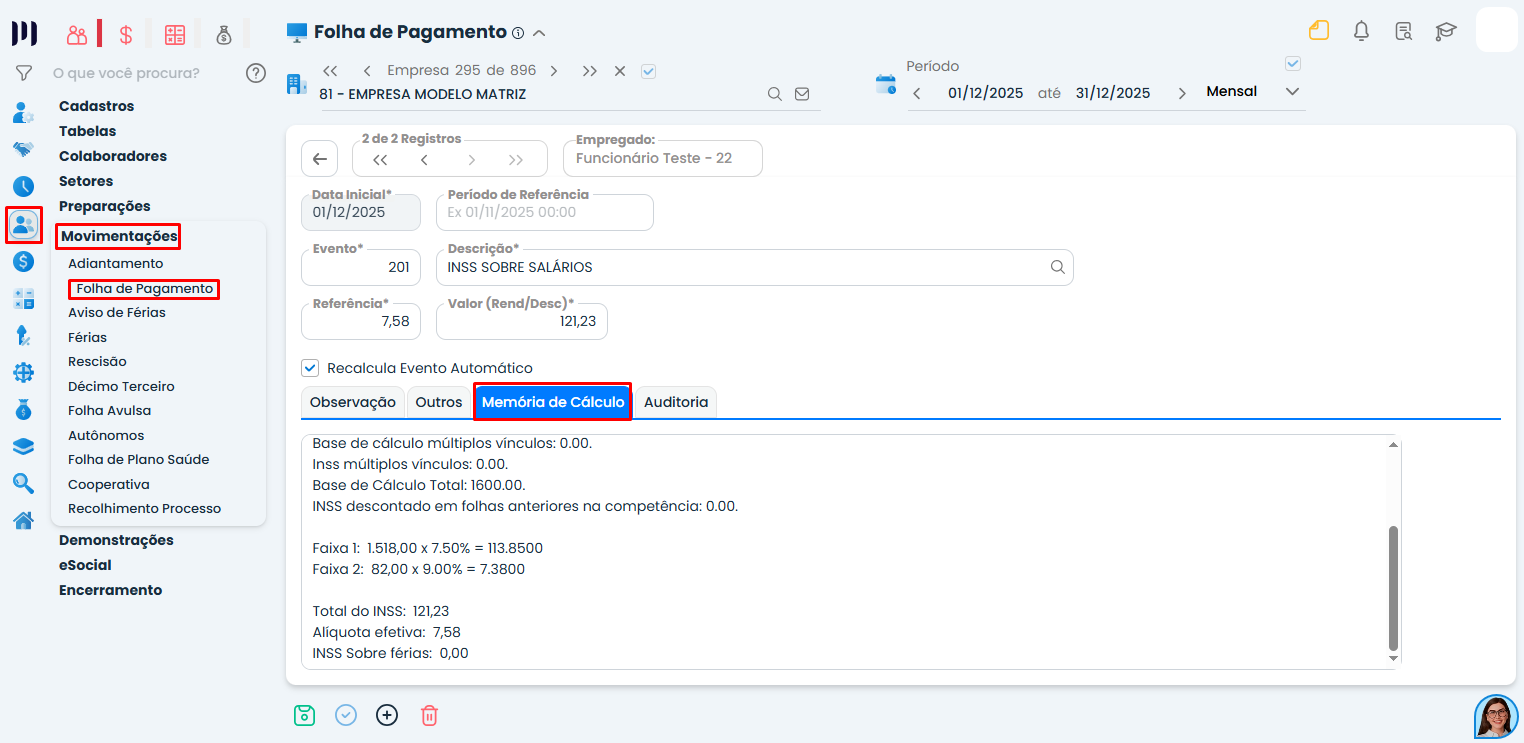Click the back arrow button
The image size is (1524, 743).
pos(319,158)
